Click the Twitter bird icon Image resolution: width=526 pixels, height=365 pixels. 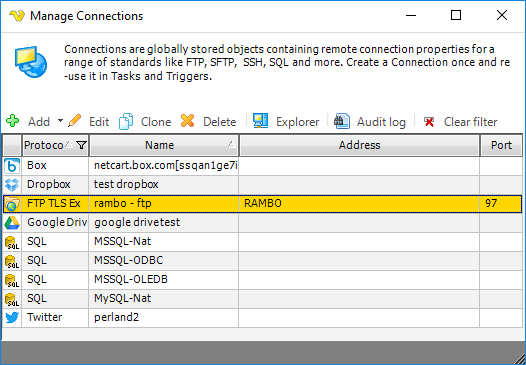(x=12, y=317)
